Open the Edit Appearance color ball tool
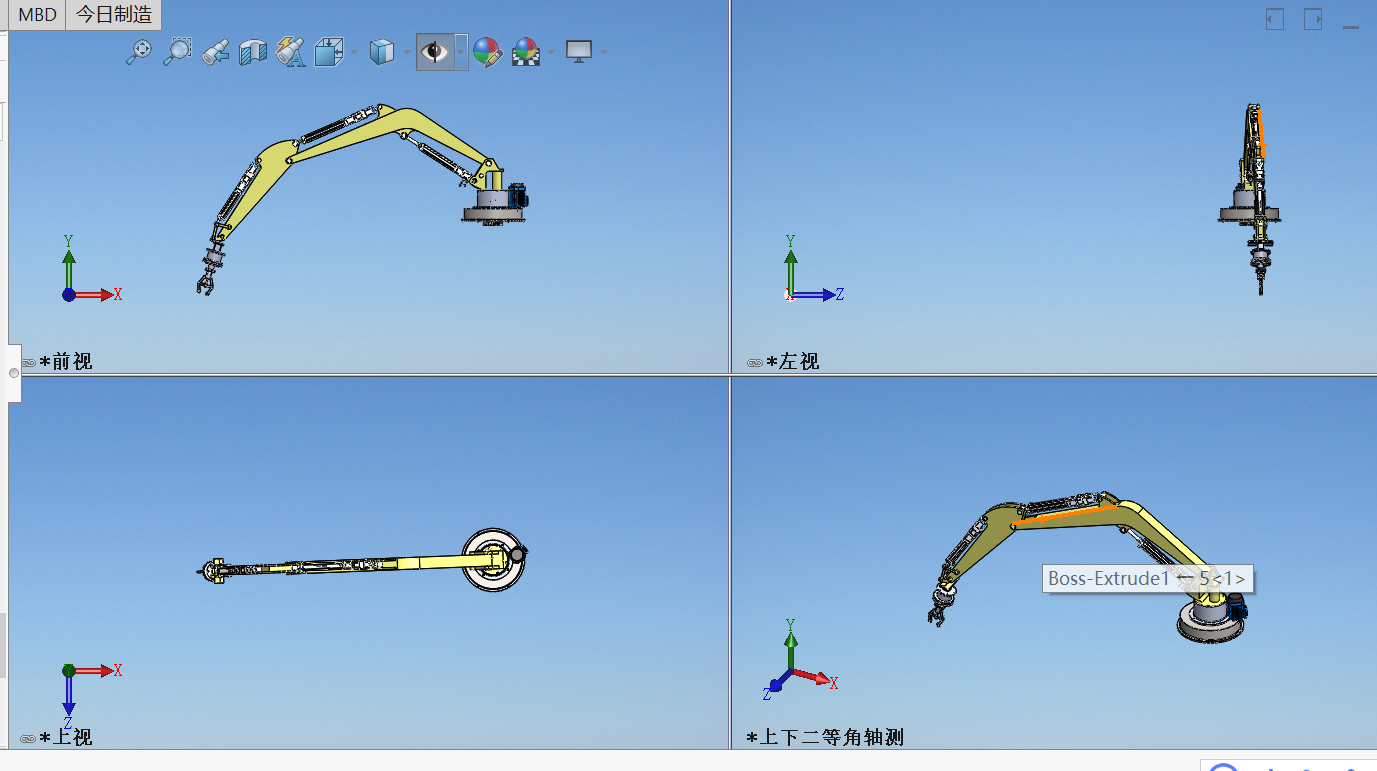The height and width of the screenshot is (771, 1377). [487, 51]
